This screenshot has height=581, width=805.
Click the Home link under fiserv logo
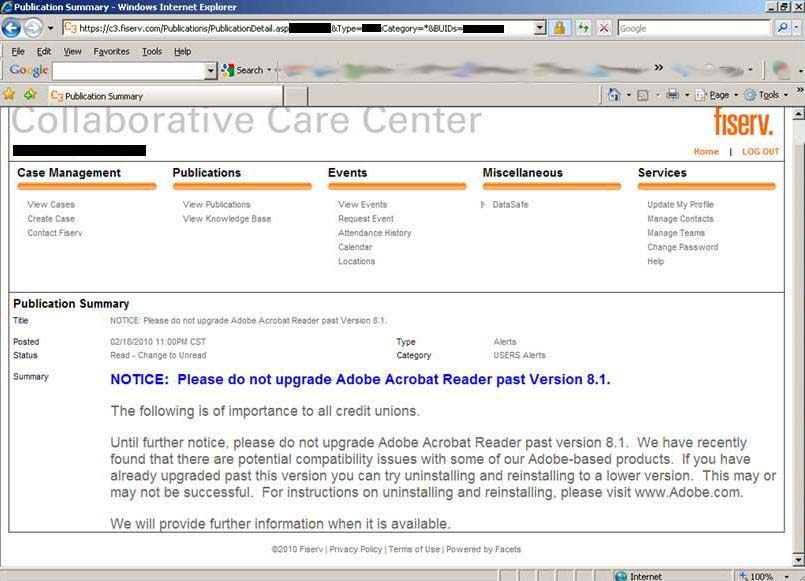(x=706, y=151)
